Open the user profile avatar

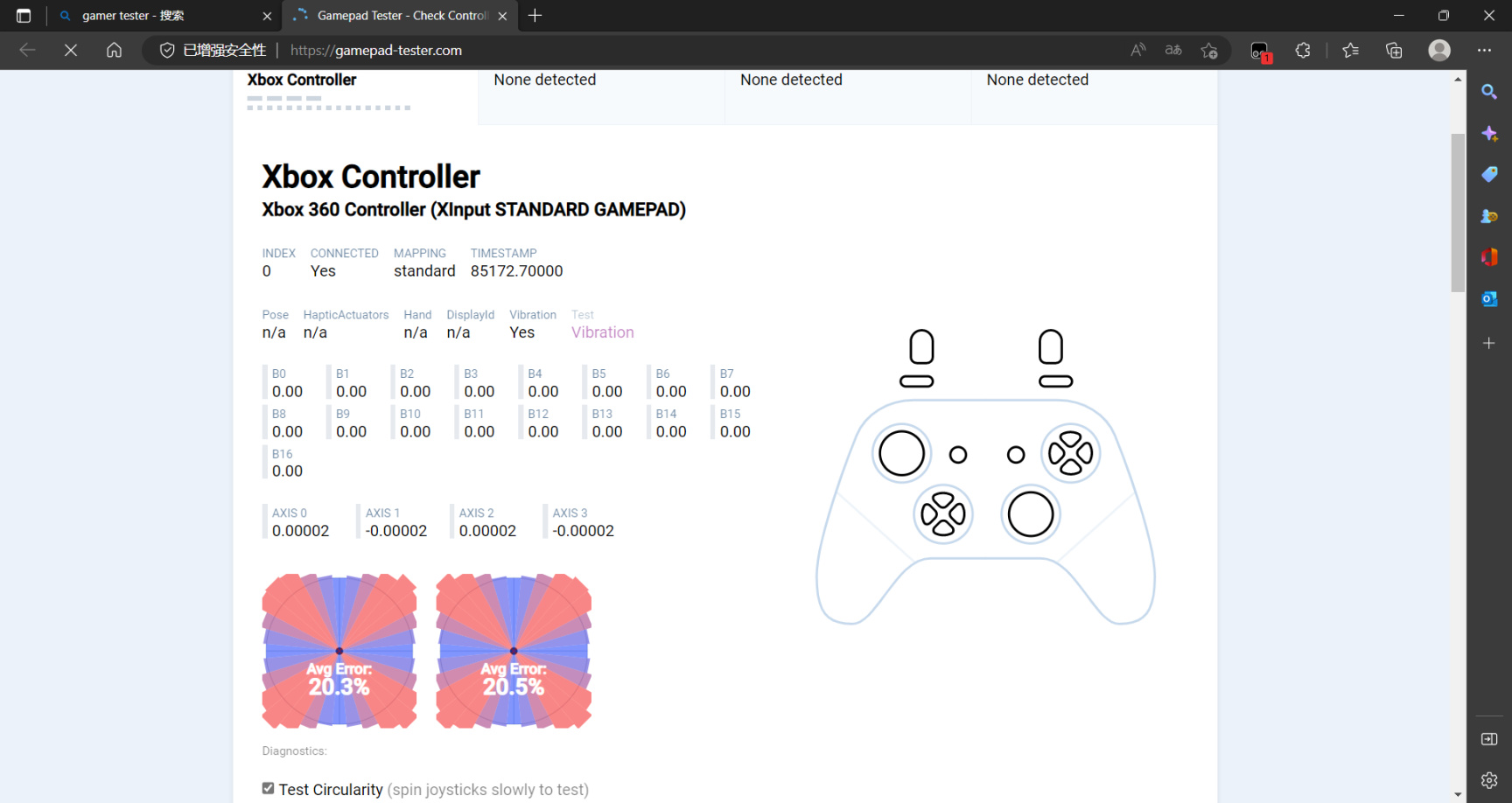click(x=1439, y=51)
